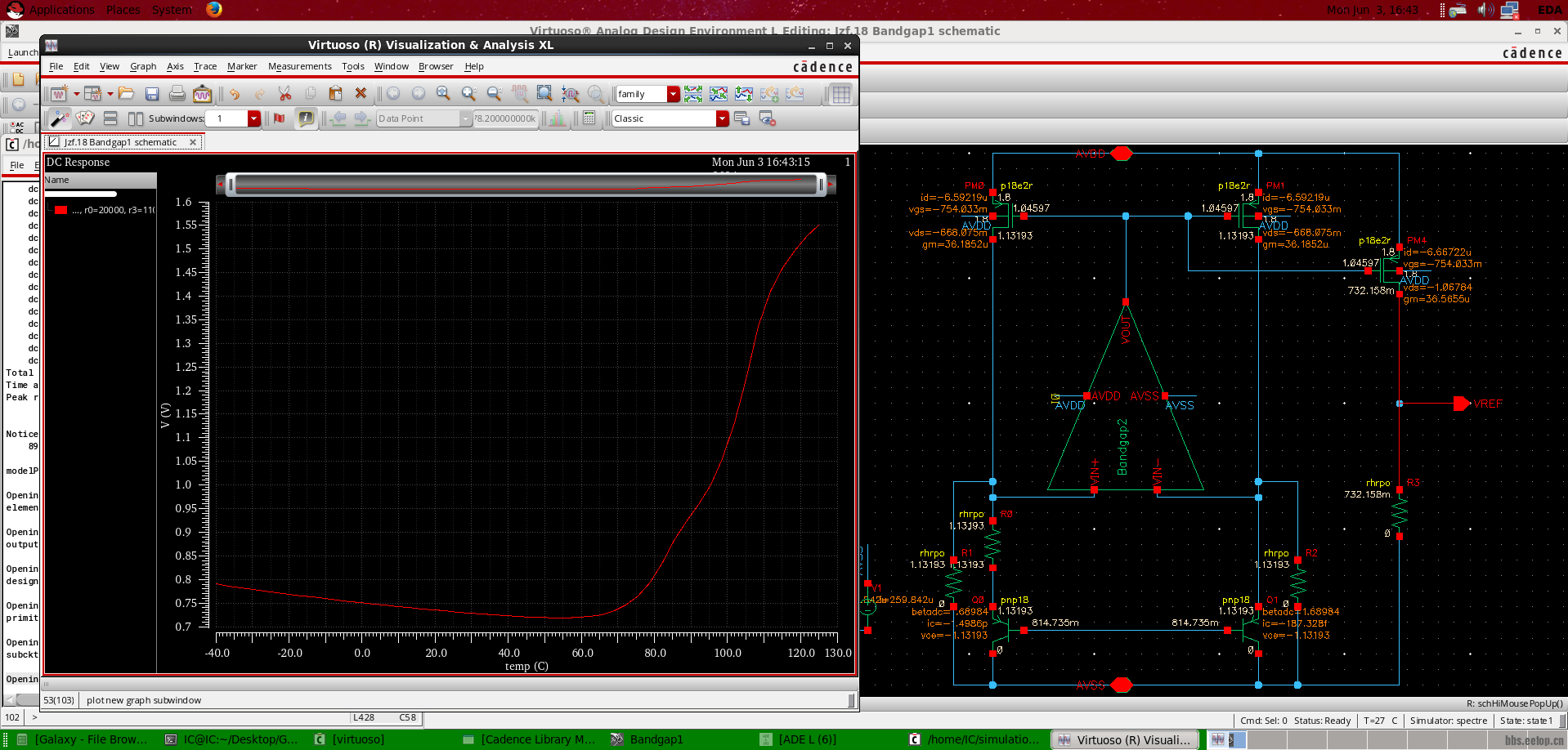Viewport: 1568px width, 750px height.
Task: Toggle the magic wand selection tool
Action: 60,118
